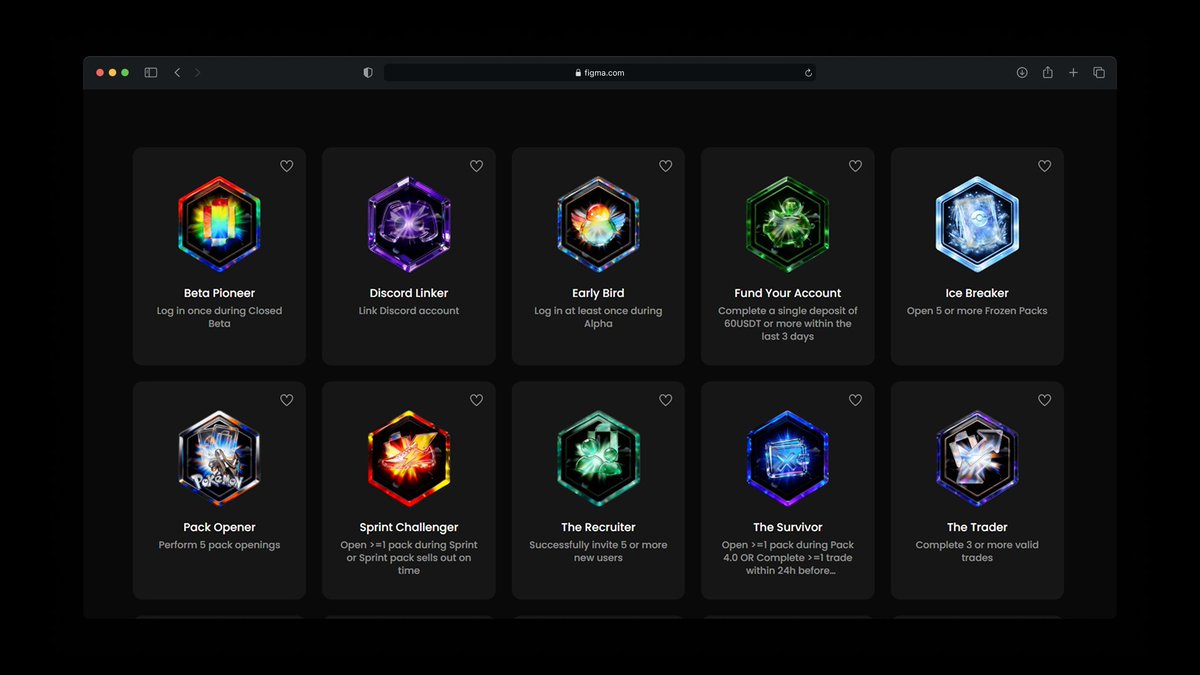Click the Beta Pioneer rainbow hexagon badge

tap(219, 224)
